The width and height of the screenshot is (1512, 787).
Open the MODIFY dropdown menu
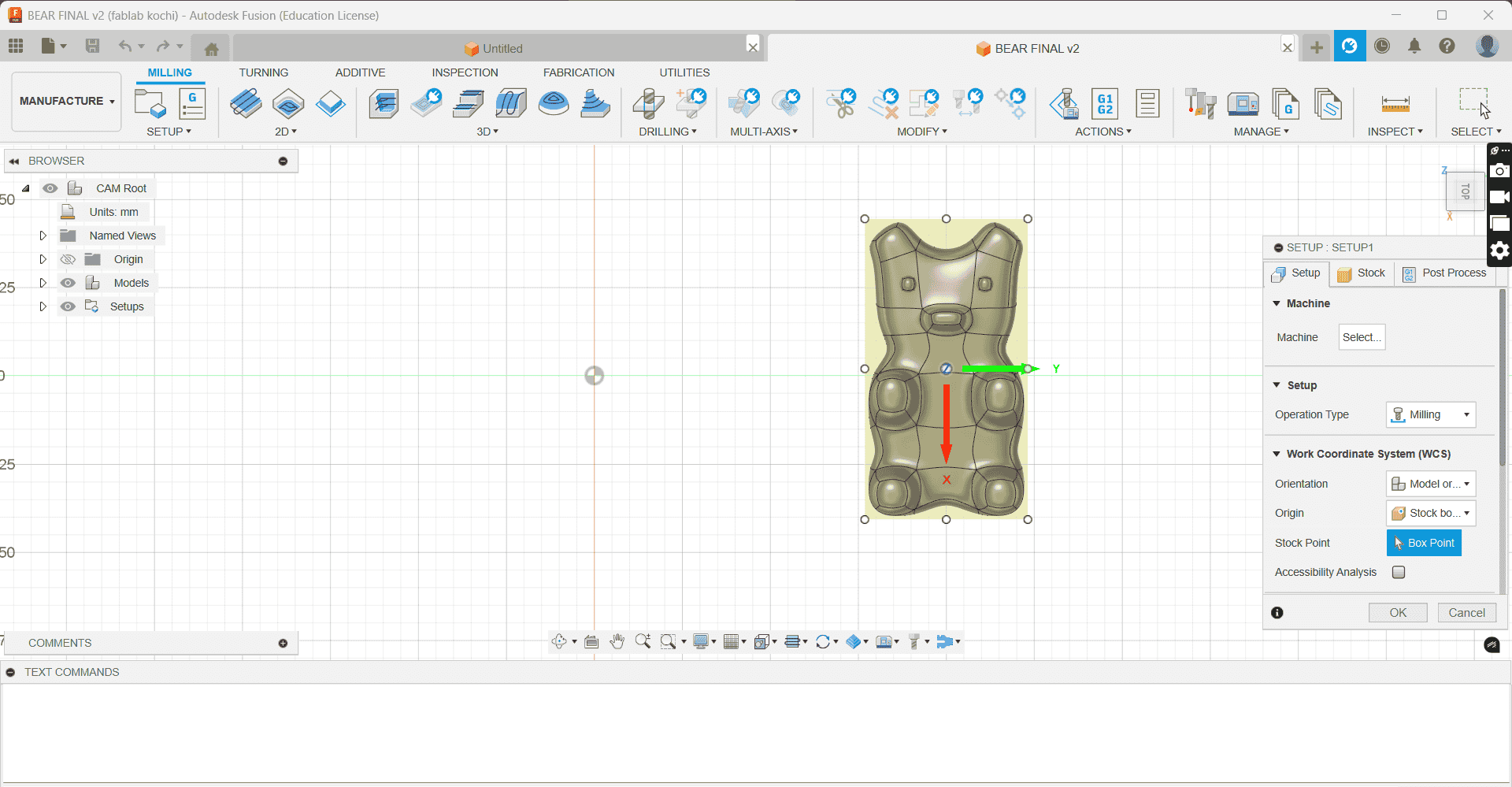922,132
